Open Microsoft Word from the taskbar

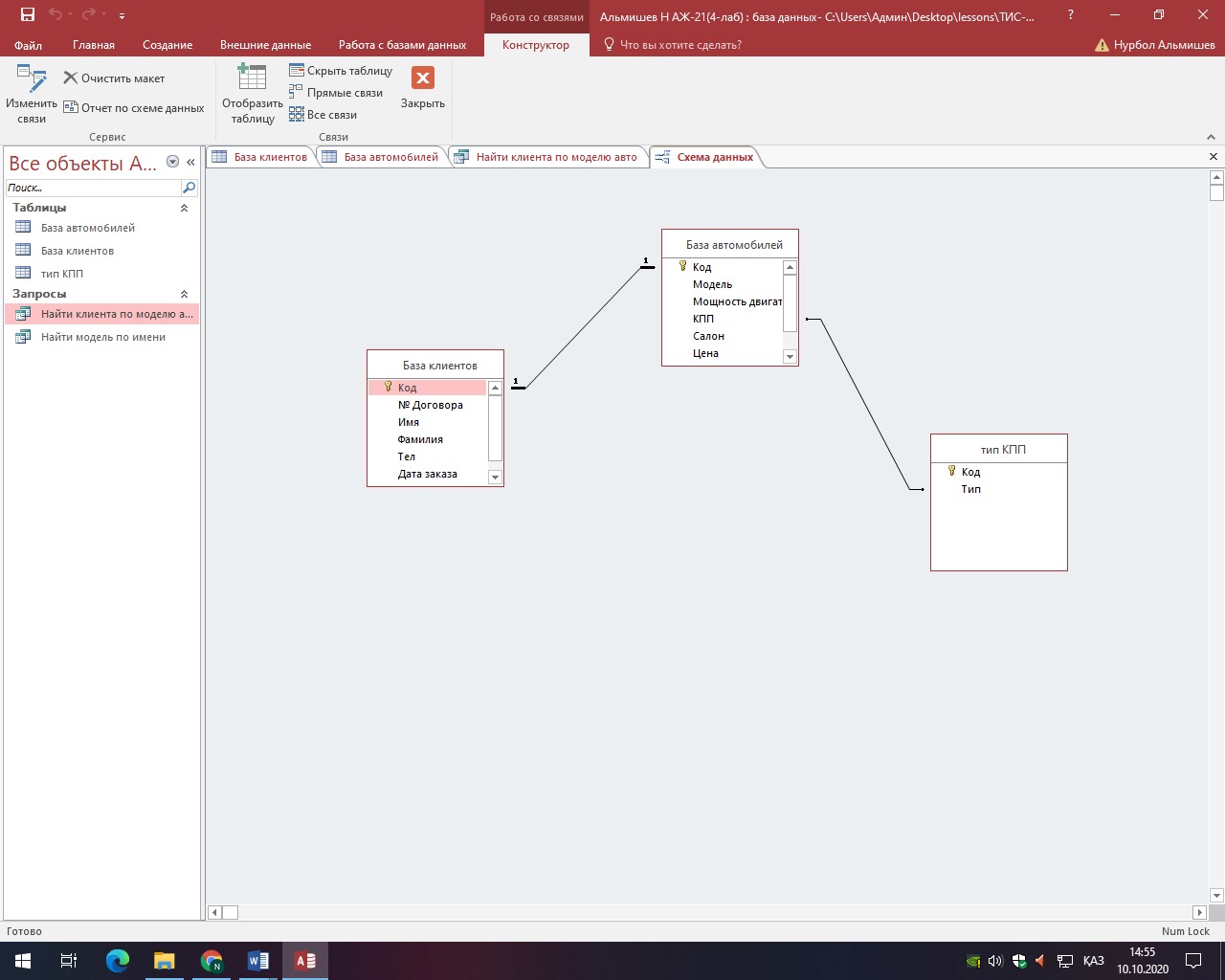pos(258,961)
